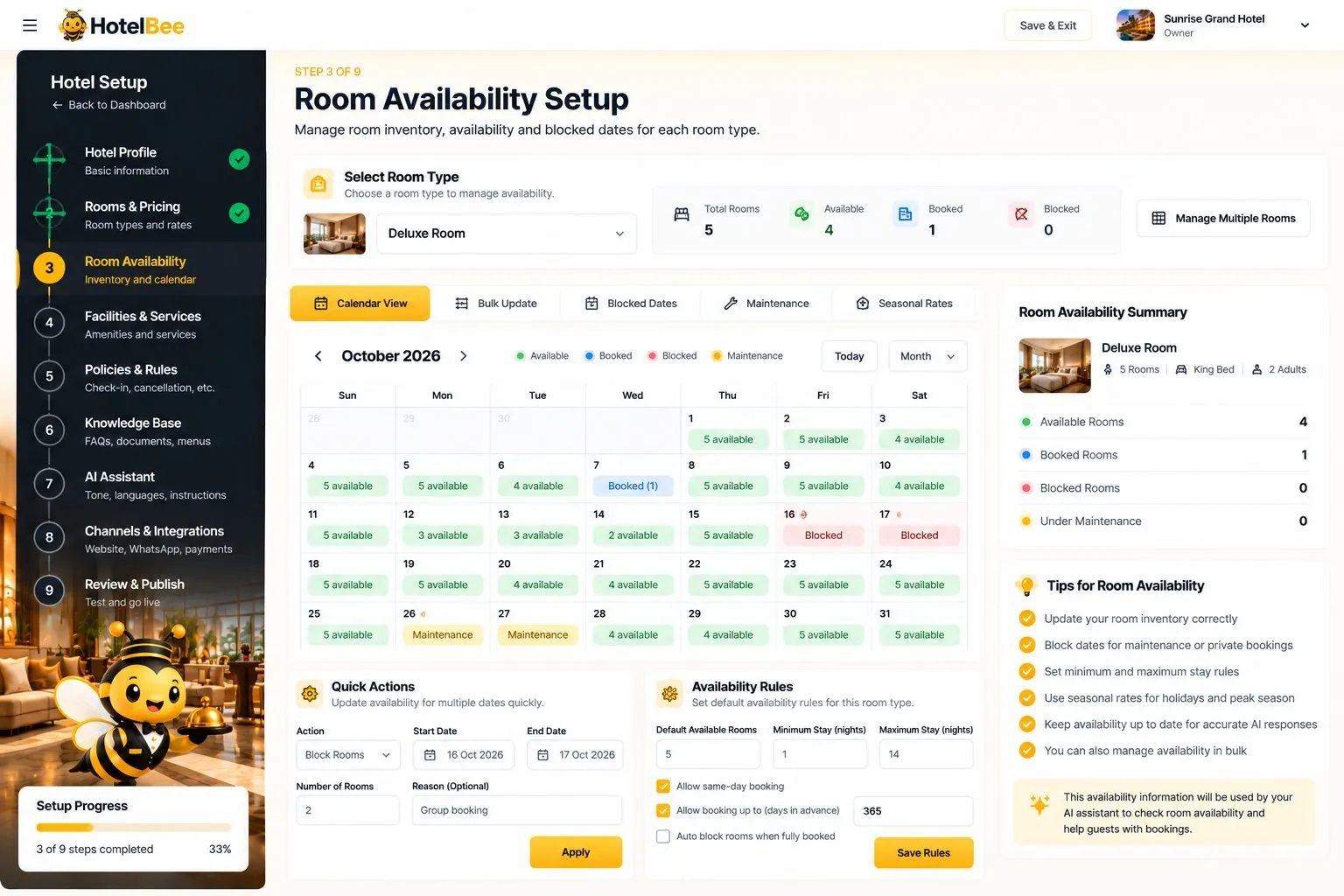
Task: Click the step 8 circle icon
Action: click(x=49, y=537)
